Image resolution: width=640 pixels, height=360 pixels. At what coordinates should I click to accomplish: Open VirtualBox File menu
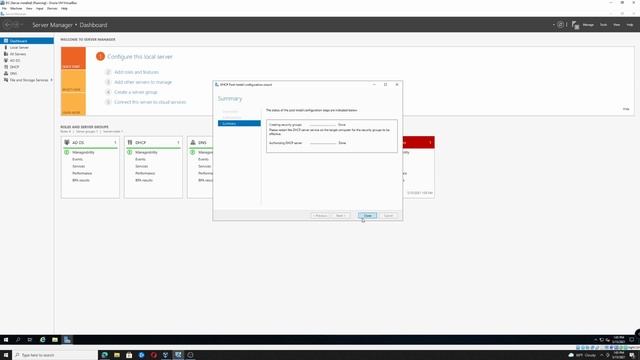(4, 8)
